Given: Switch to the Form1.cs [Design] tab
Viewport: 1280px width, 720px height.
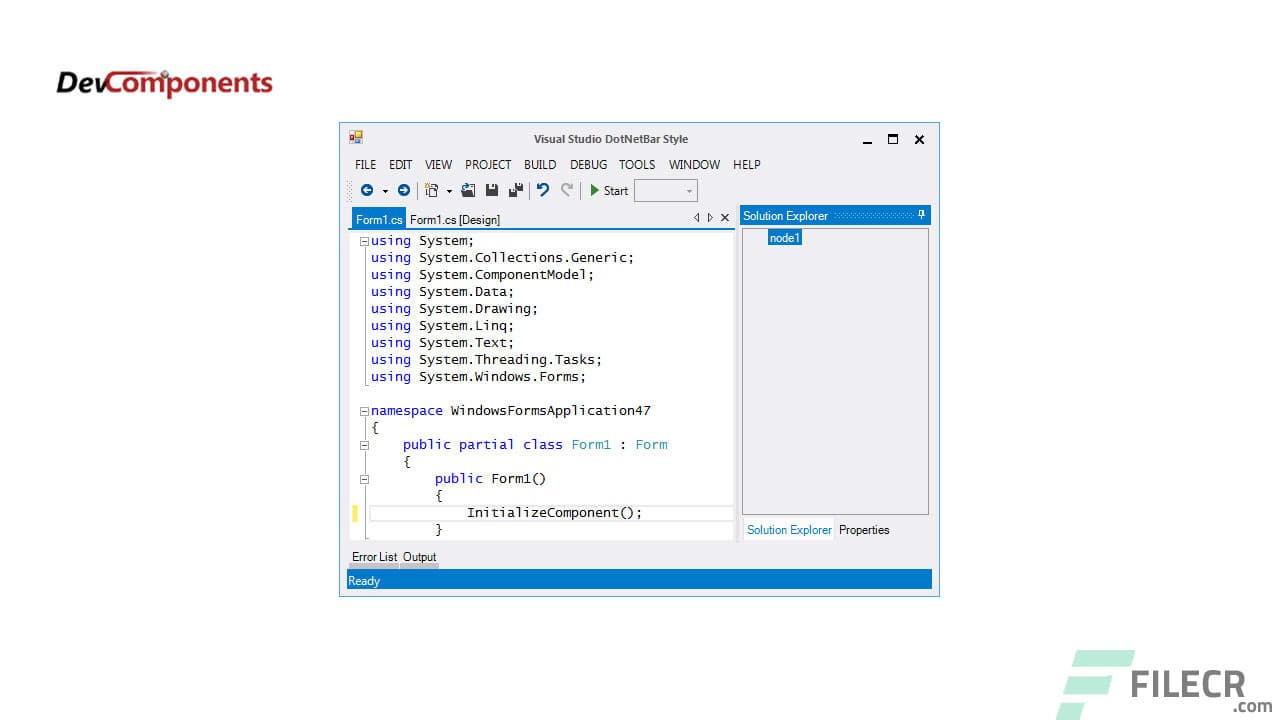Looking at the screenshot, I should click(454, 219).
